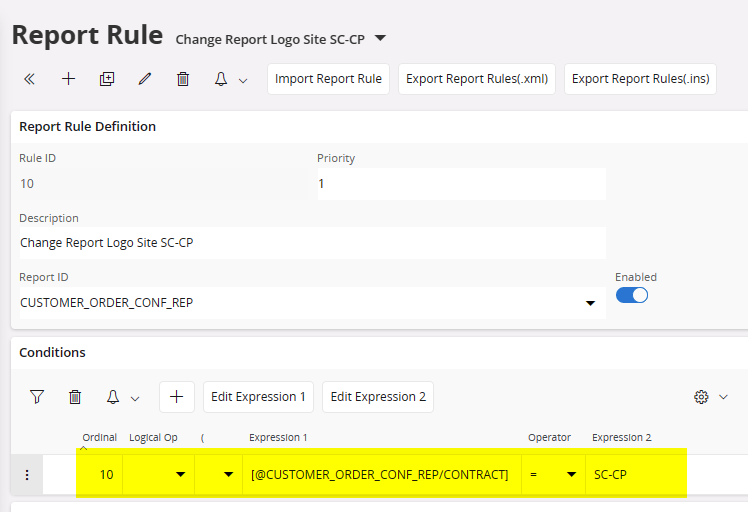Open the three-dot row menu for condition
The height and width of the screenshot is (512, 748).
[27, 475]
